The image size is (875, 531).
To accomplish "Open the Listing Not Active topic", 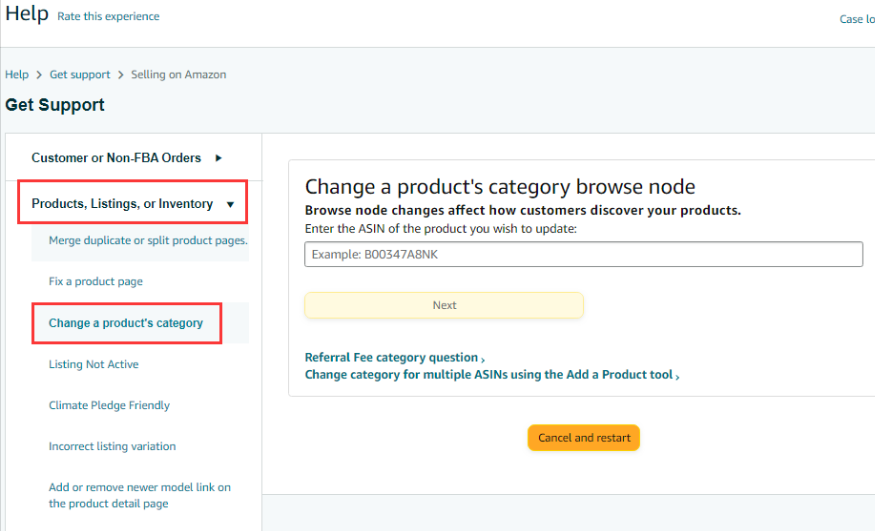I will [x=94, y=365].
